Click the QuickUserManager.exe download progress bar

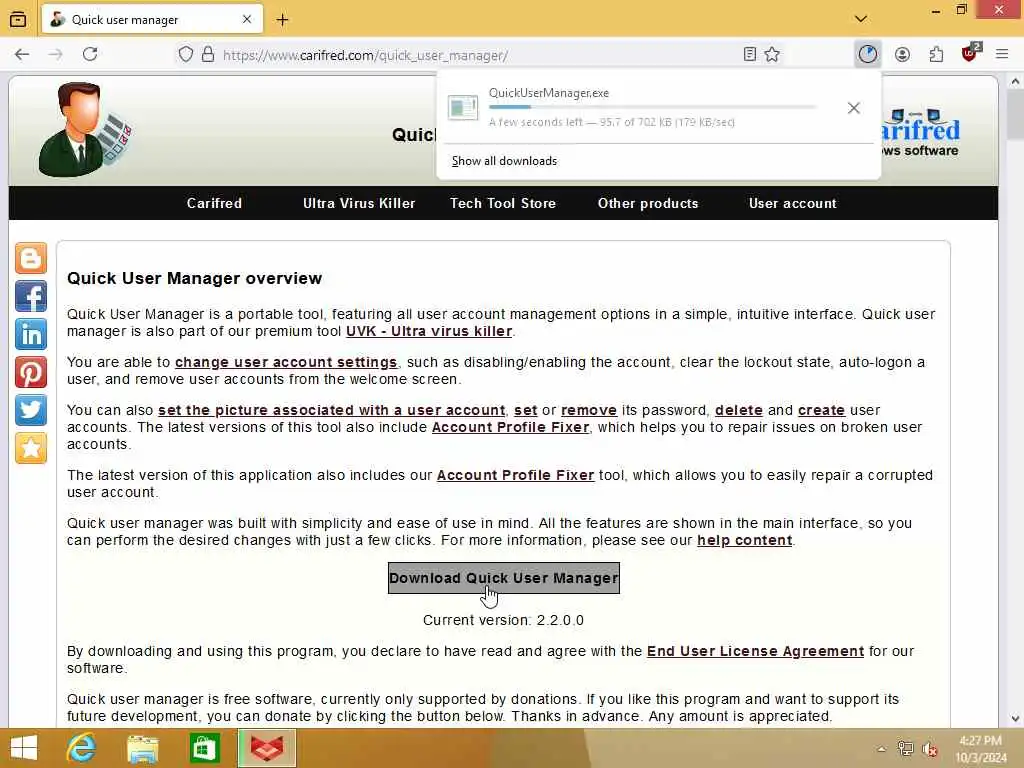(x=652, y=107)
